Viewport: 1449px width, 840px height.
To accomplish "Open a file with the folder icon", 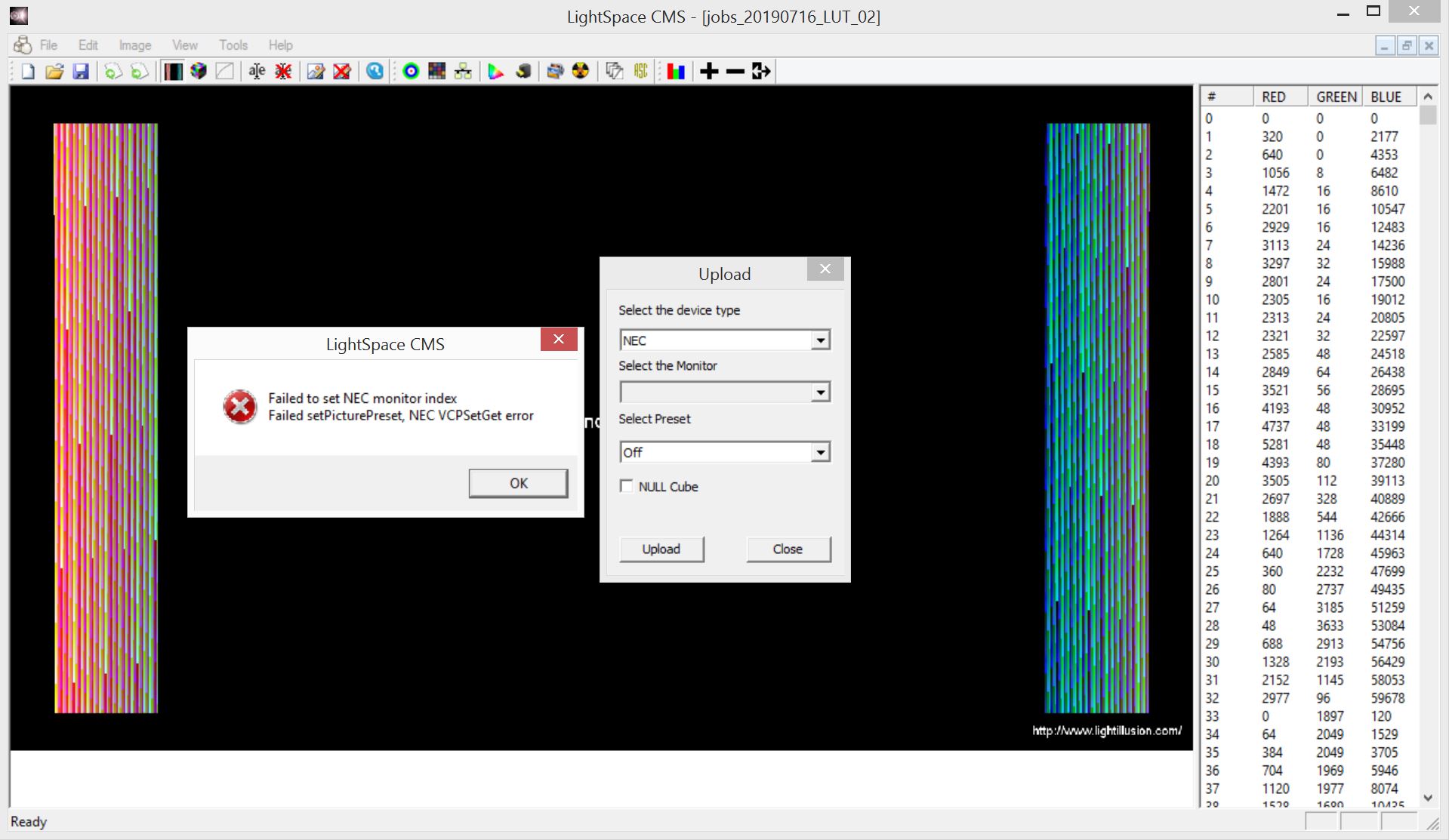I will coord(54,72).
